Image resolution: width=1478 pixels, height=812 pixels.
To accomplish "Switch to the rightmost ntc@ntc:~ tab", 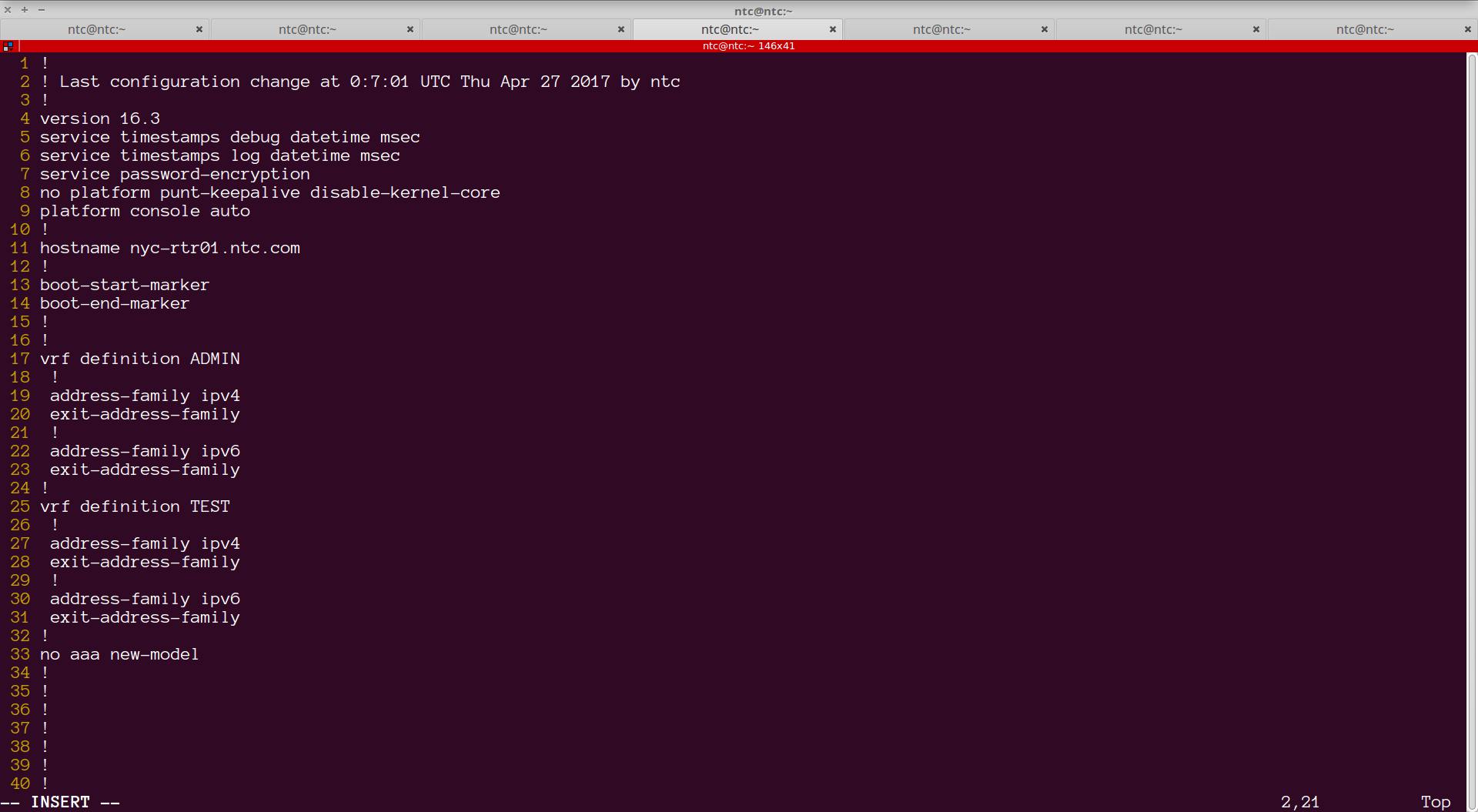I will coord(1365,29).
